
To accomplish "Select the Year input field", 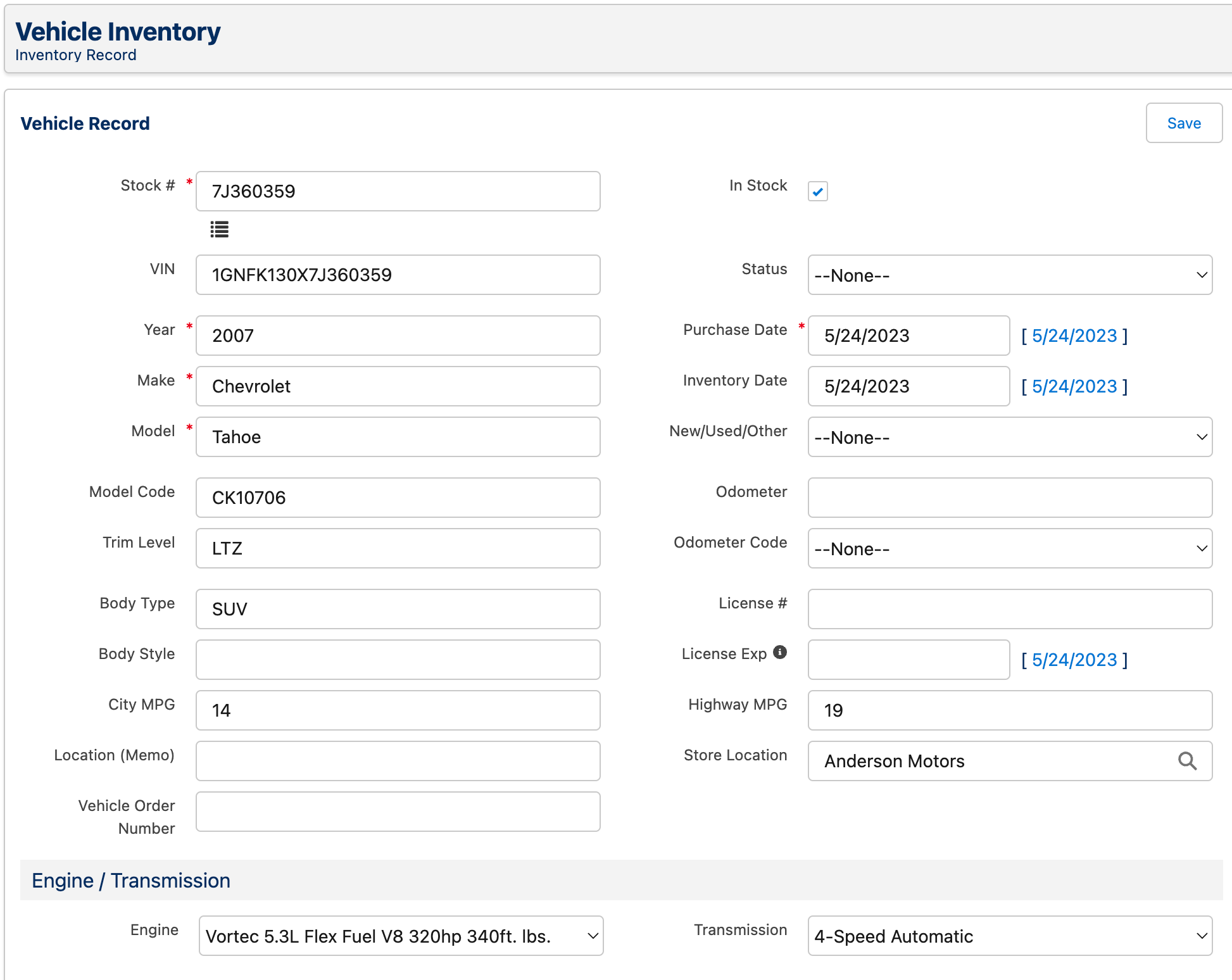I will (398, 336).
